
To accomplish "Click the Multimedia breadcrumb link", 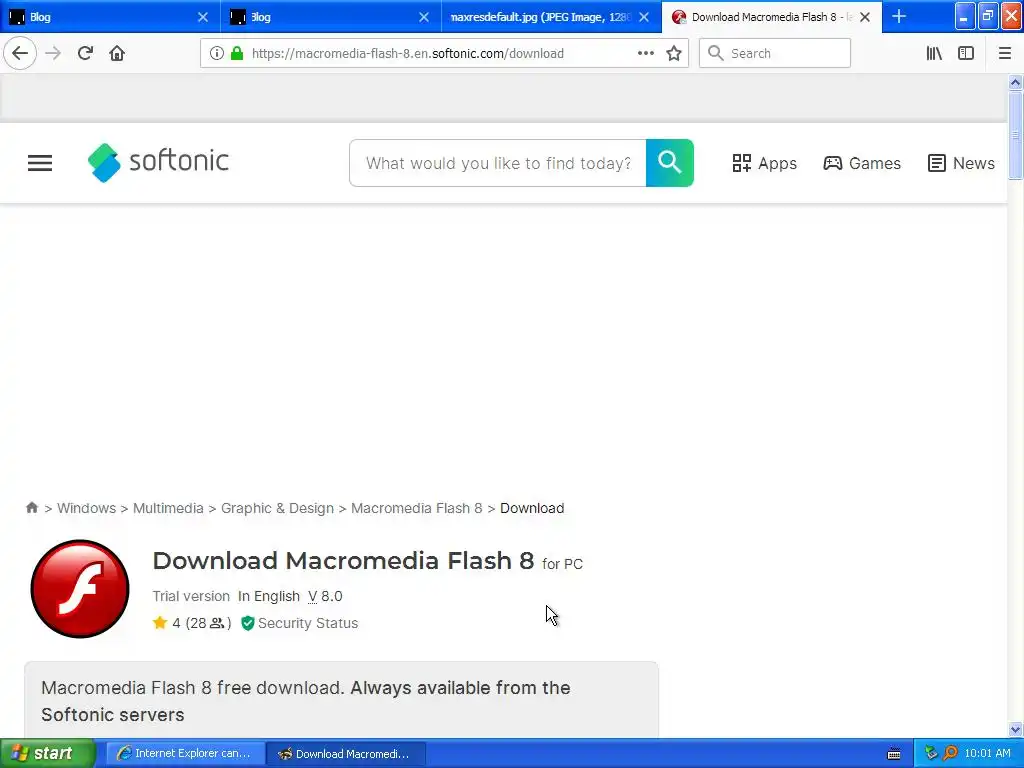I will click(168, 508).
